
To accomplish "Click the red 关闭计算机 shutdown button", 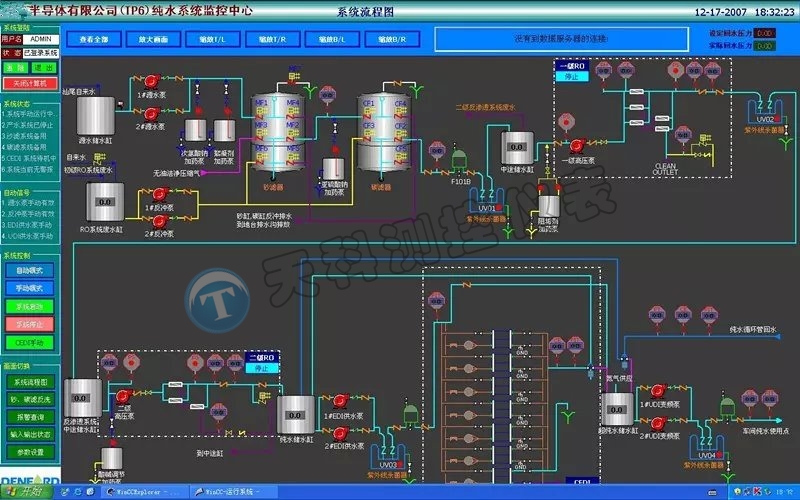I will pos(30,82).
